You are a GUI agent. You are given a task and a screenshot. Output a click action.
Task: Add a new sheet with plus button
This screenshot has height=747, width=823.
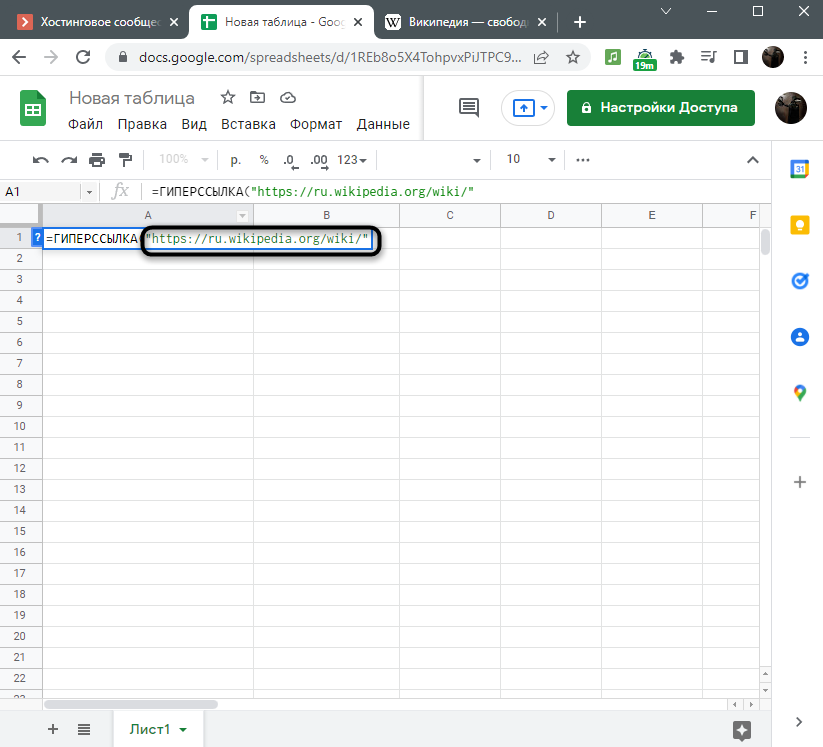click(53, 729)
